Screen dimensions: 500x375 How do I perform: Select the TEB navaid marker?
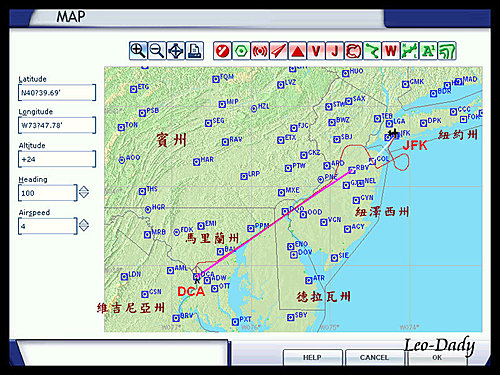(x=377, y=118)
